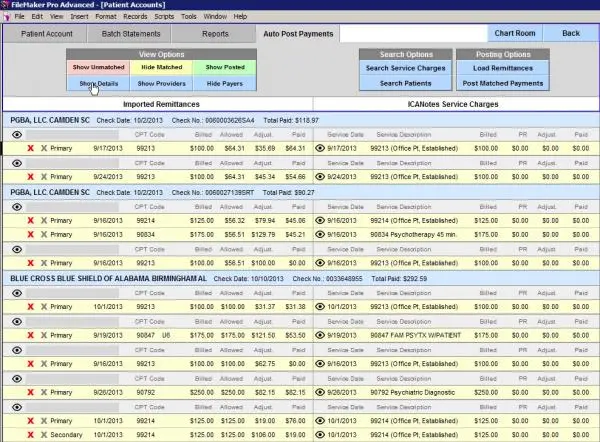
Task: Click red X on 9/26/2013 90792 remittance row
Action: (x=31, y=392)
